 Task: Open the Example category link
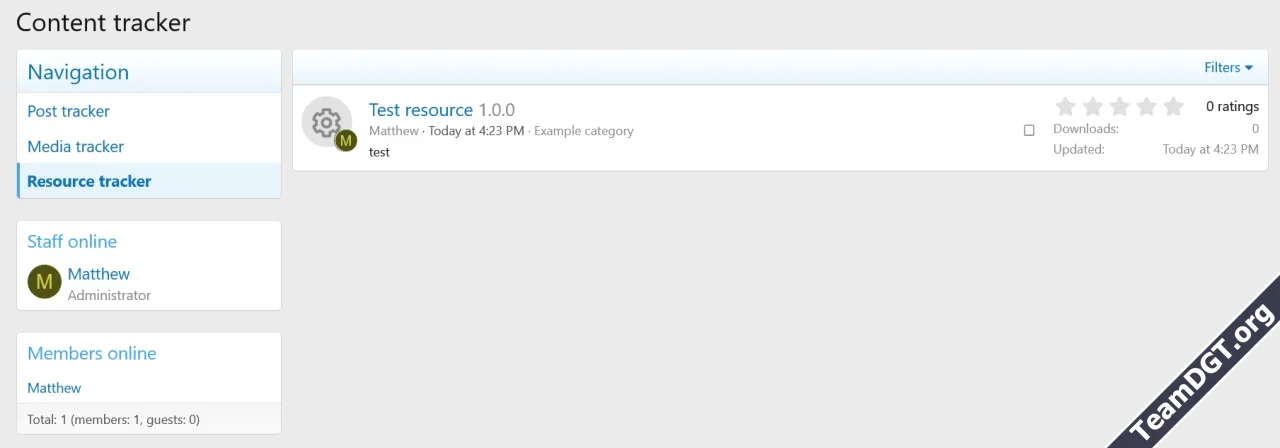583,131
